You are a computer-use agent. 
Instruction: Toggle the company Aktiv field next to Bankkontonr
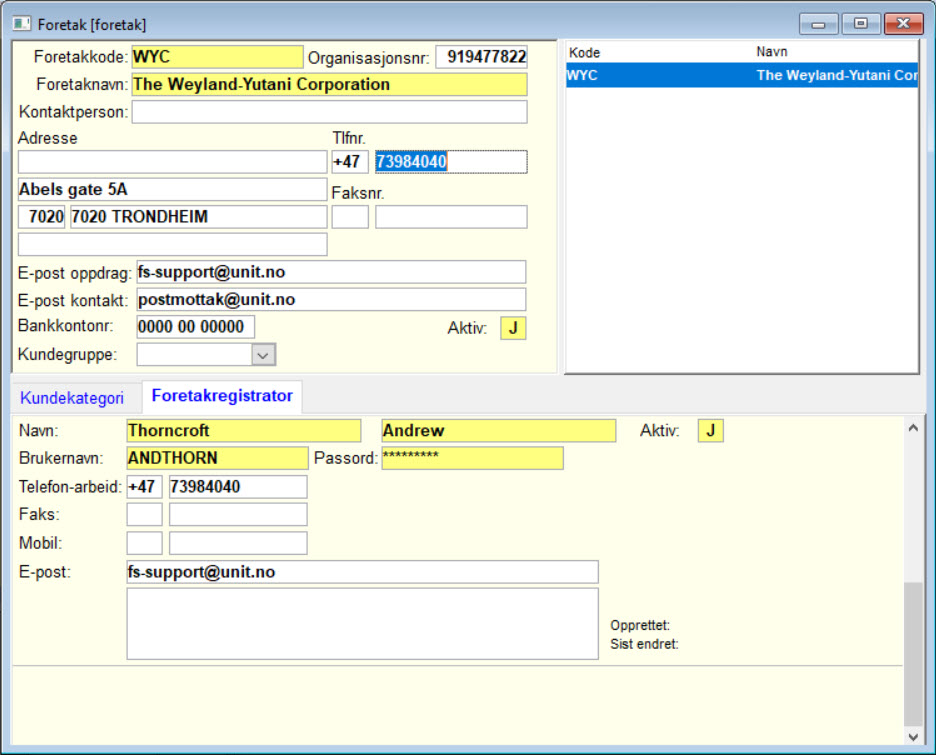(x=513, y=328)
